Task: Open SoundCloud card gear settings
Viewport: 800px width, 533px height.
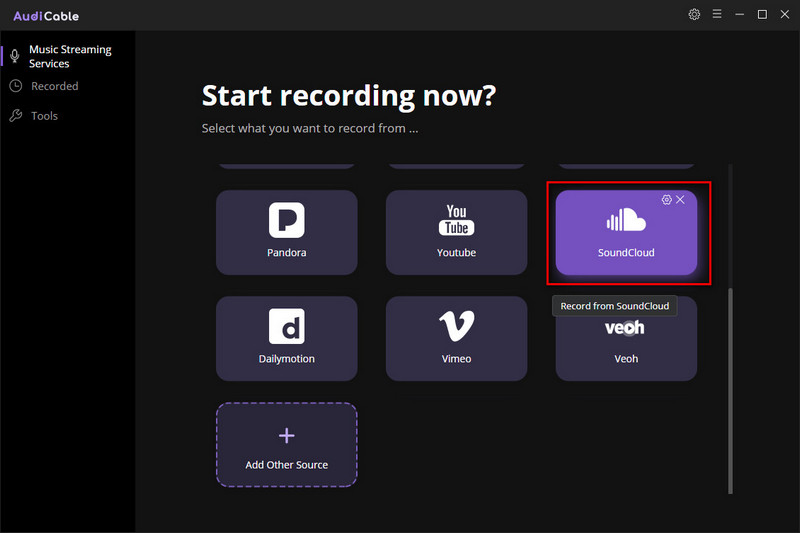Action: click(666, 199)
